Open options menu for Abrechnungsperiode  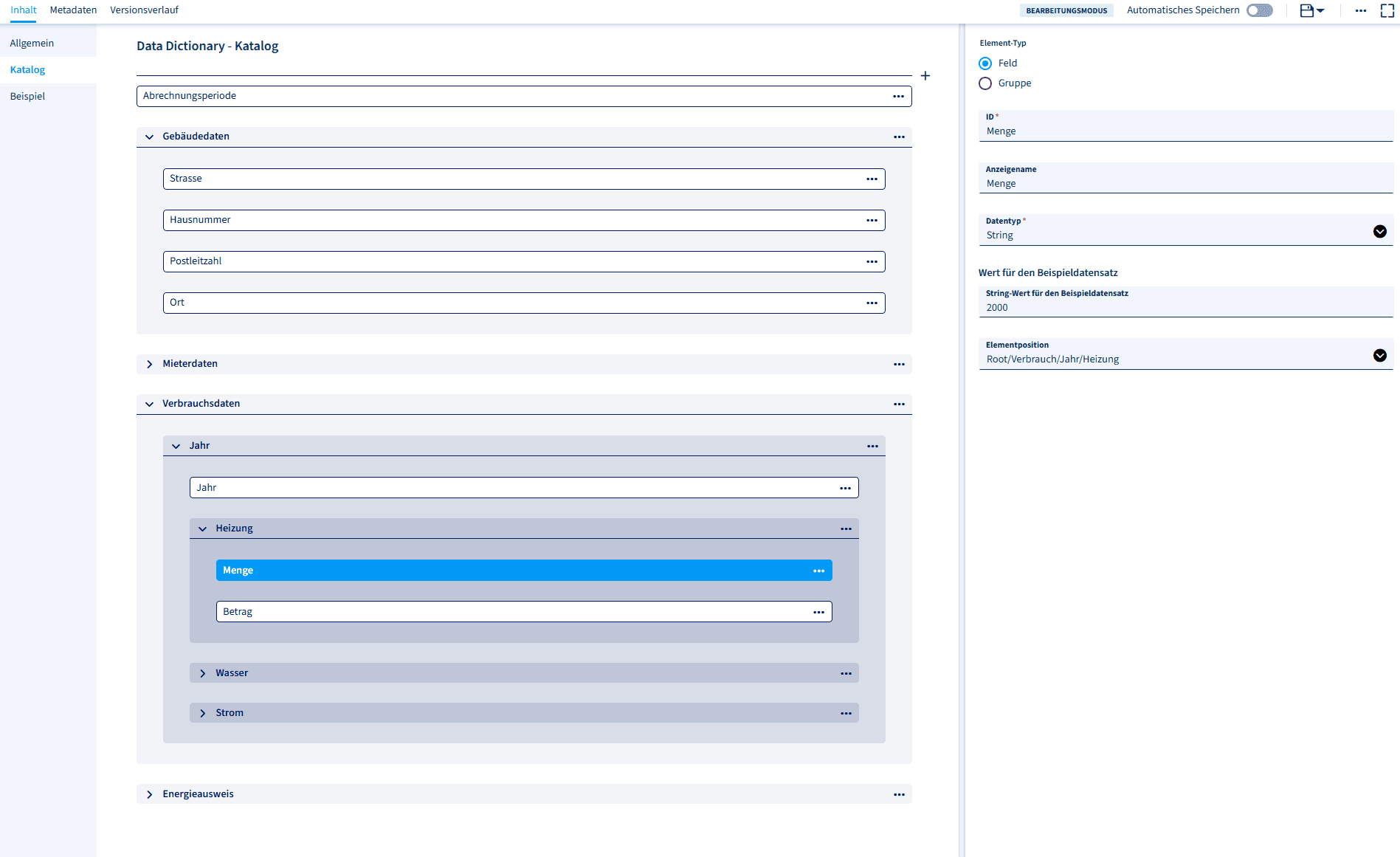pyautogui.click(x=898, y=97)
